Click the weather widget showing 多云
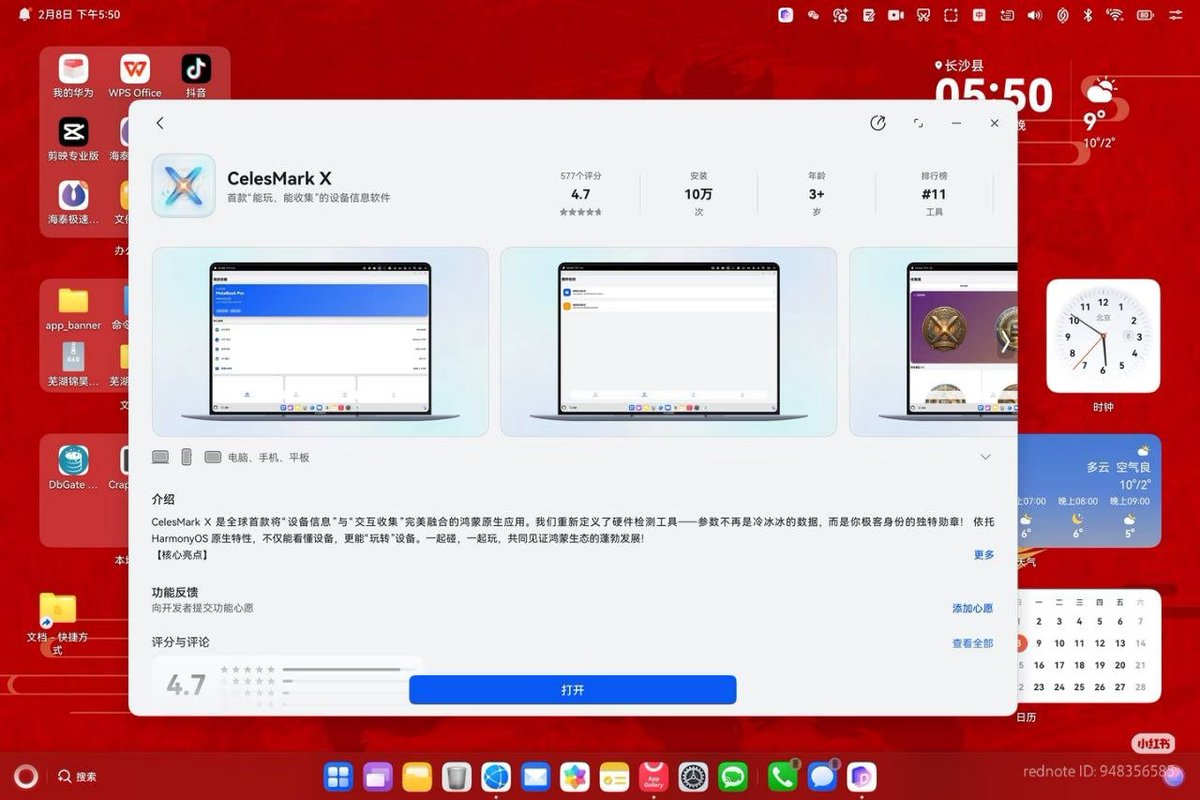 coord(1088,491)
